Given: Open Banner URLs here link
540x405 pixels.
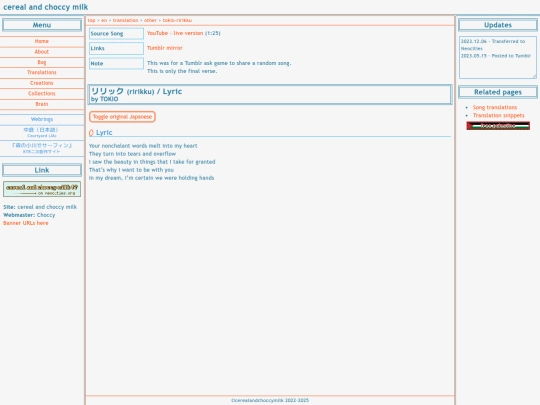Looking at the screenshot, I should (26, 223).
